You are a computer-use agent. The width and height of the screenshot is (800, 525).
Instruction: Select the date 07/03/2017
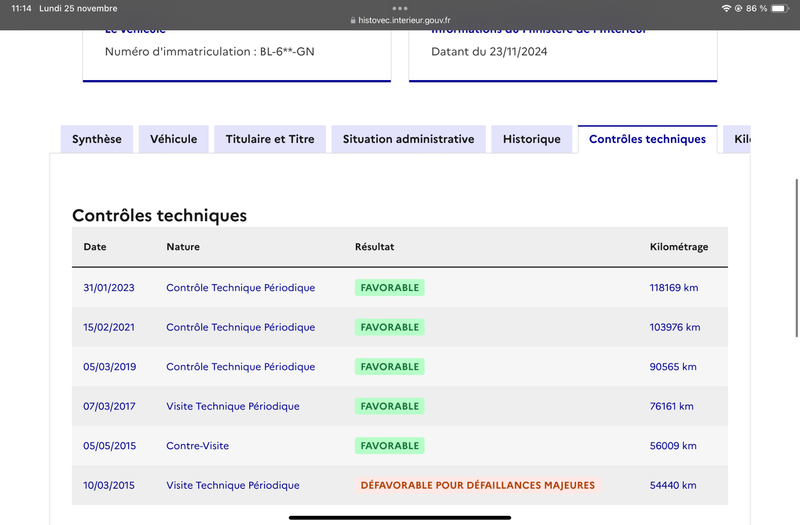(109, 406)
